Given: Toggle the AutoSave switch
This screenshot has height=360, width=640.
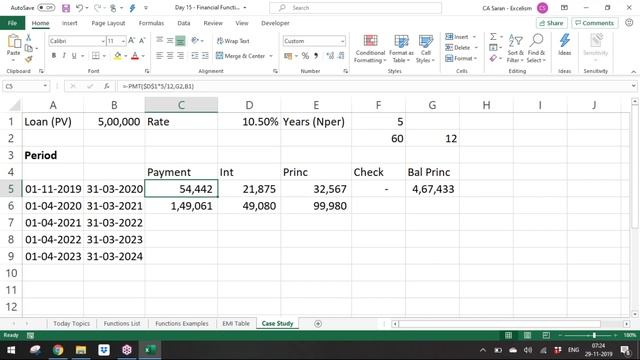Looking at the screenshot, I should (x=46, y=8).
